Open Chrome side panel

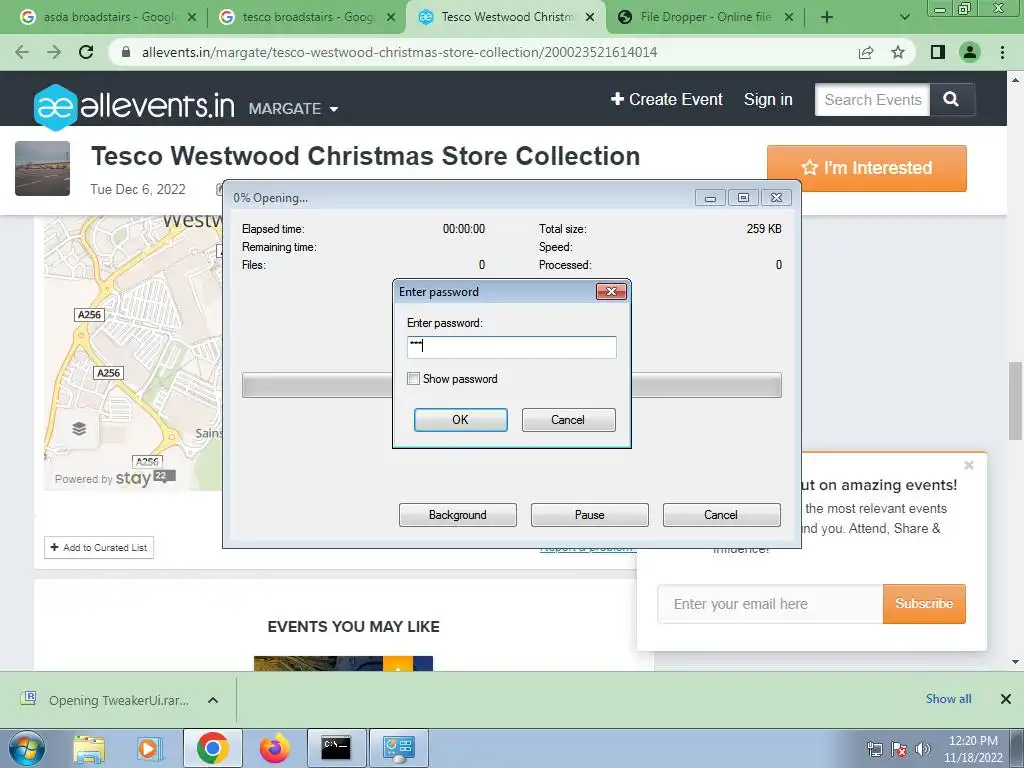tap(938, 52)
